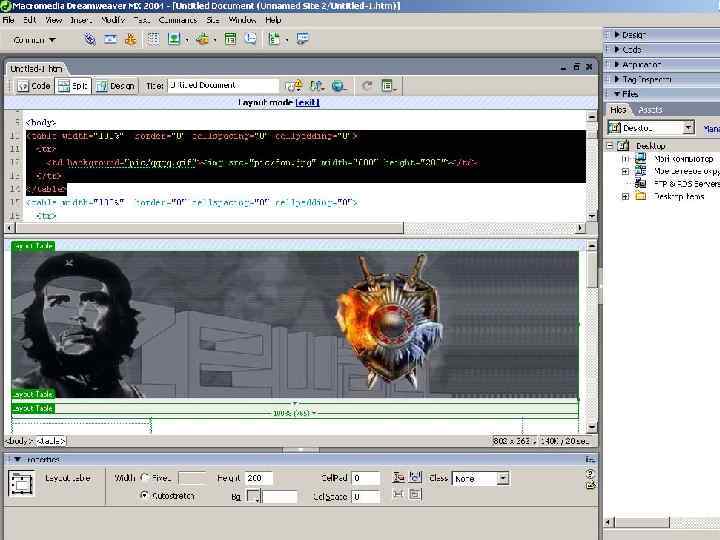Click the Insert Table icon

[153, 39]
